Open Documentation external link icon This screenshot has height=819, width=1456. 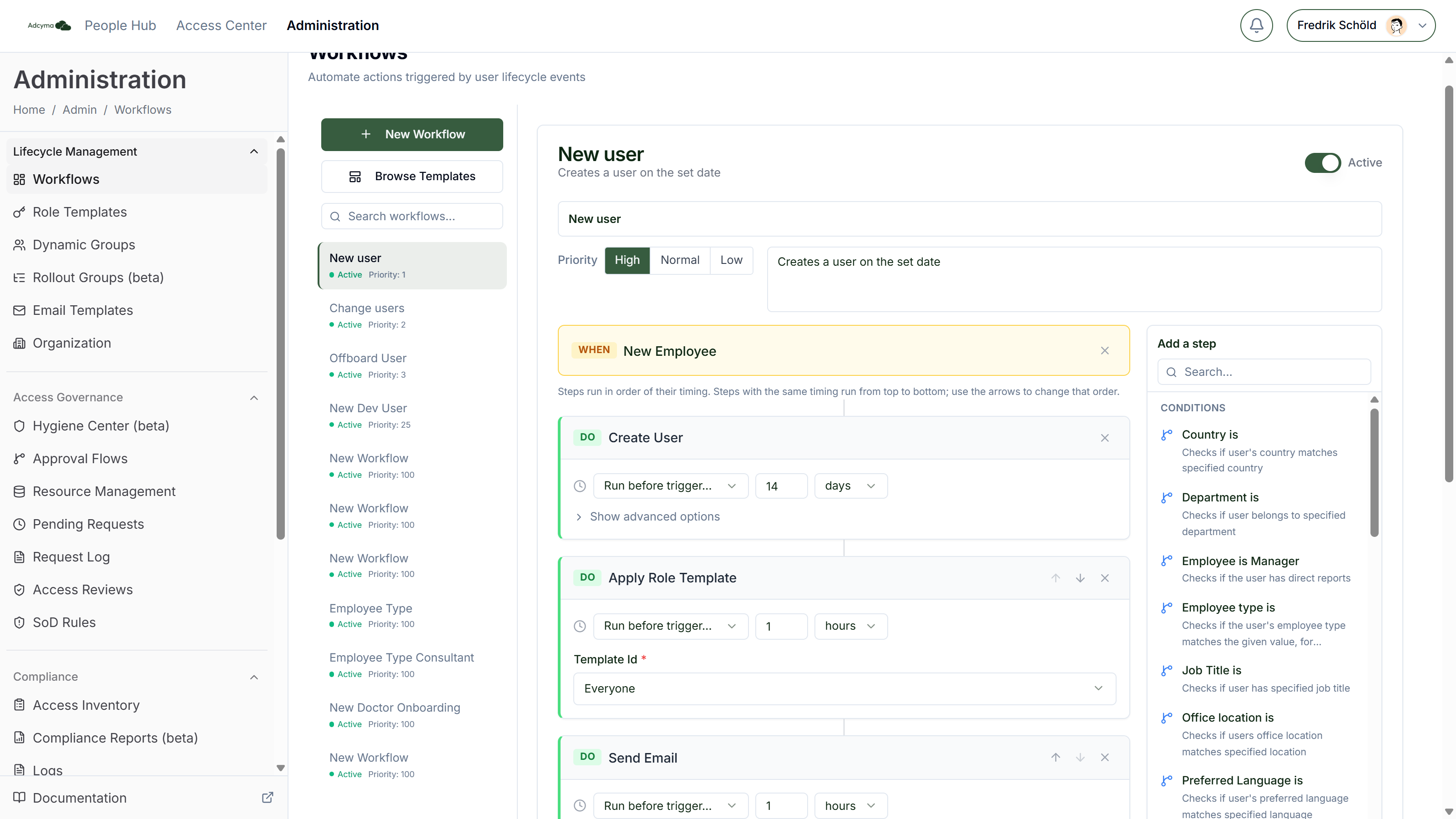[x=268, y=798]
